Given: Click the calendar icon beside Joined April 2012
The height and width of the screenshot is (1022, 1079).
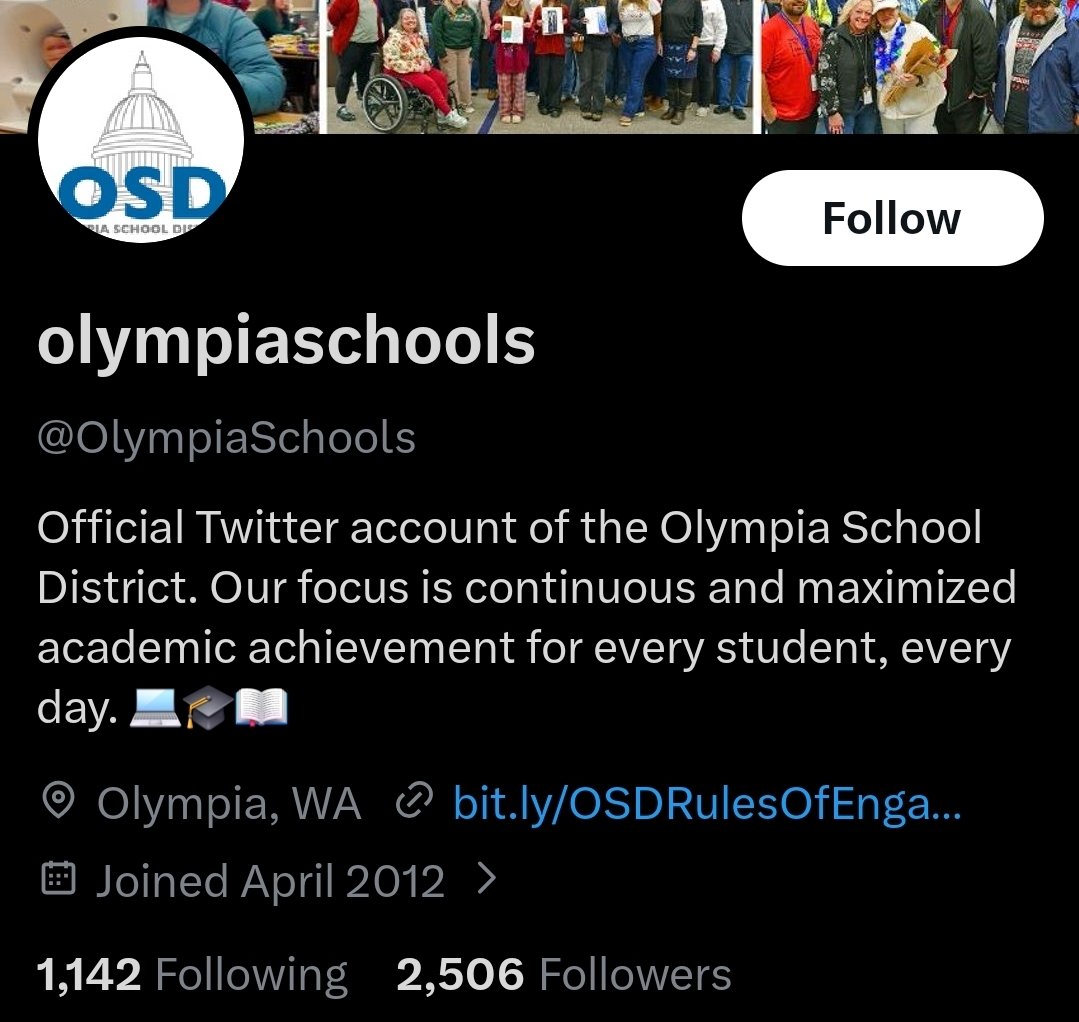Looking at the screenshot, I should 58,879.
